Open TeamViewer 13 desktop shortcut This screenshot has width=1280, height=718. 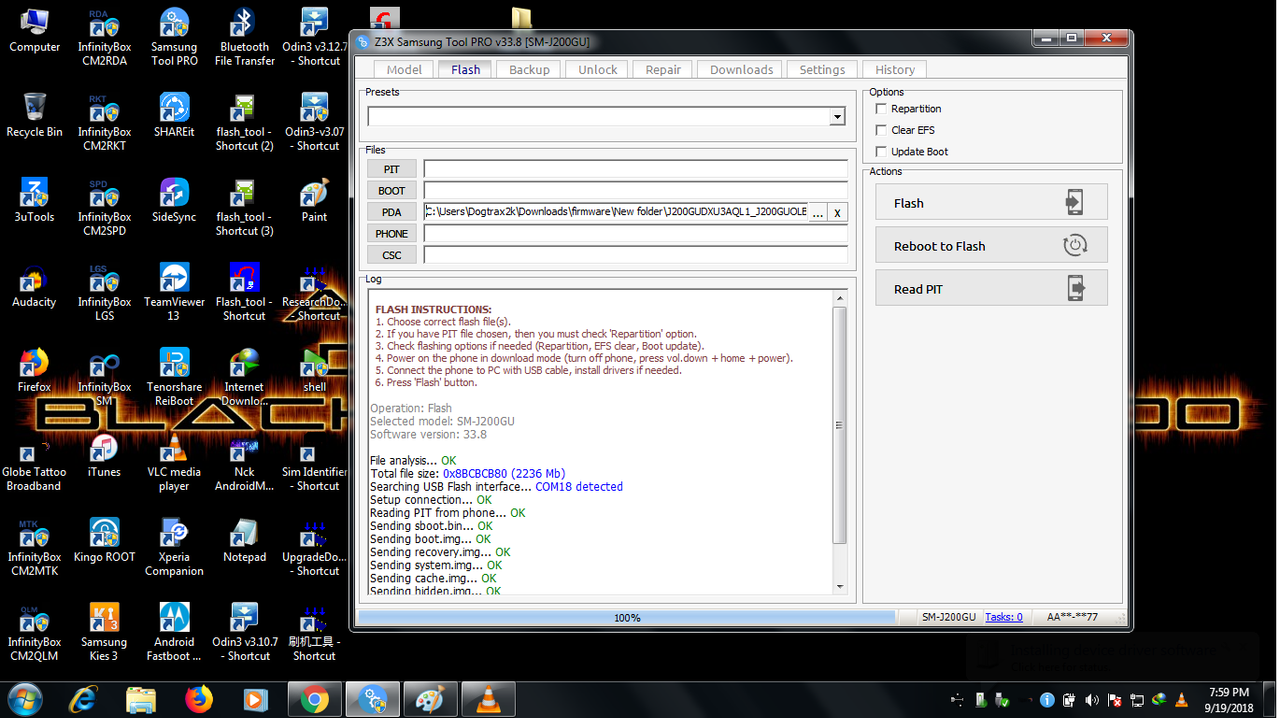(174, 292)
